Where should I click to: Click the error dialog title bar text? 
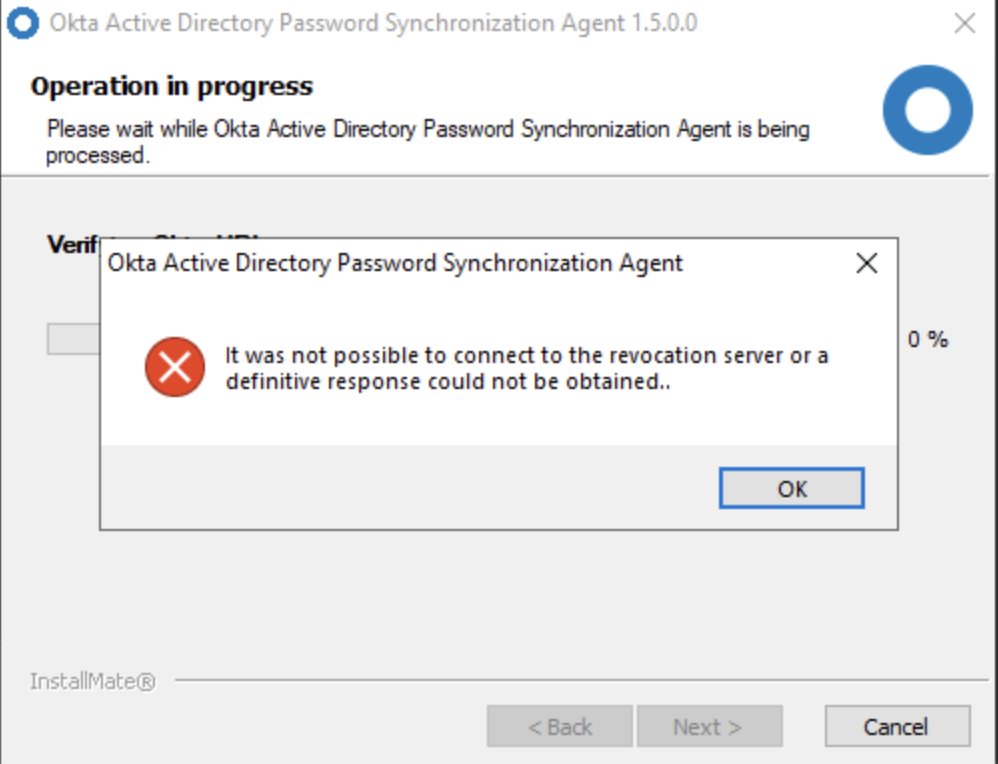point(395,264)
